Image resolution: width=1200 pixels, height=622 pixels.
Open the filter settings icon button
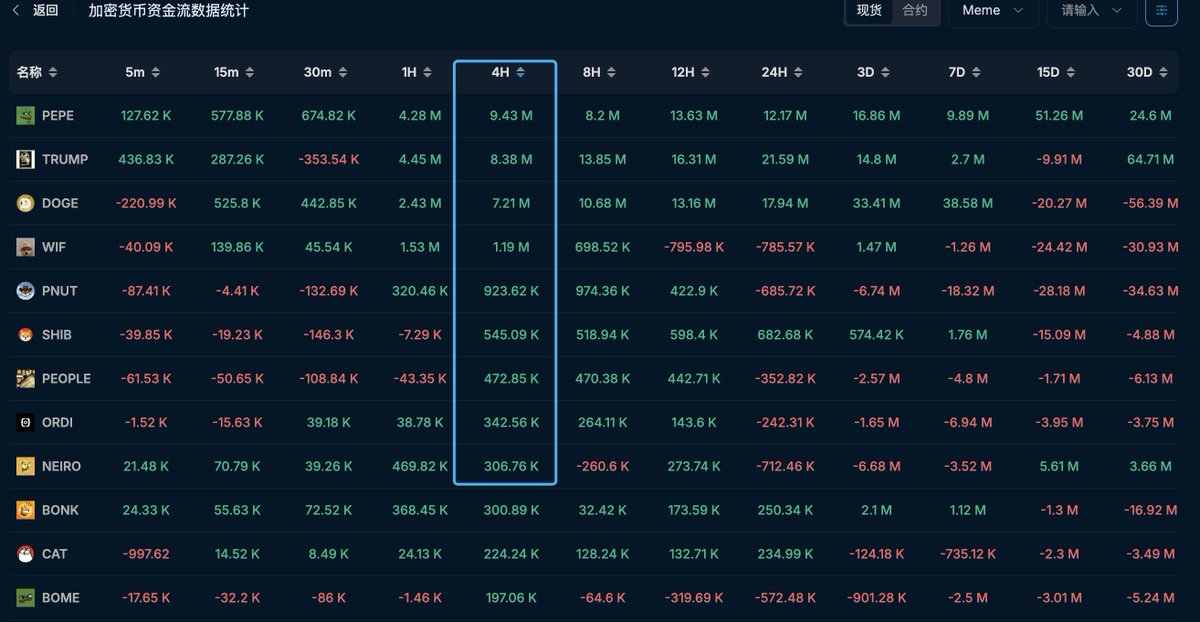[1161, 10]
